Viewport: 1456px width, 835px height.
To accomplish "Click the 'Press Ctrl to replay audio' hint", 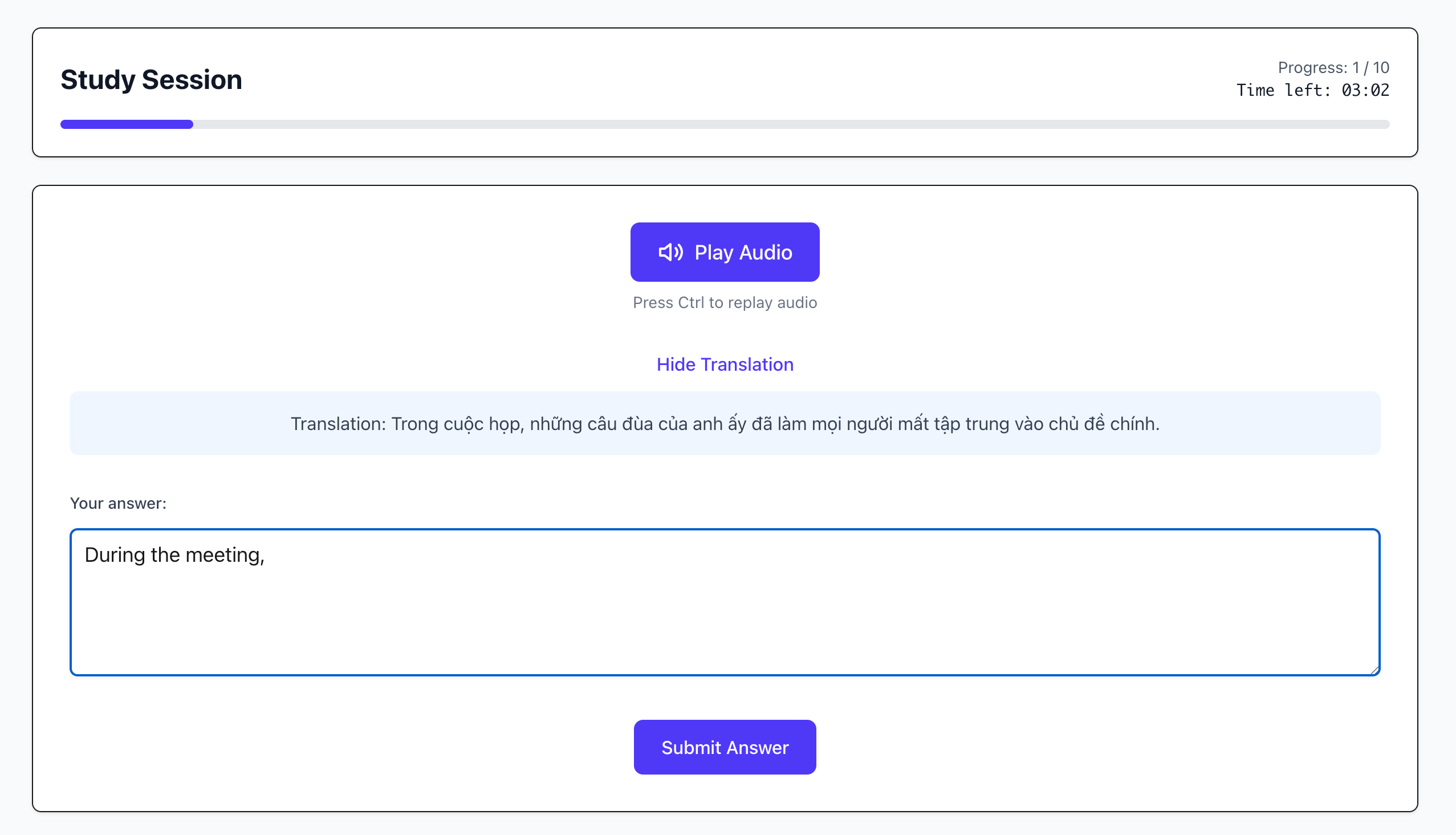I will pos(725,302).
